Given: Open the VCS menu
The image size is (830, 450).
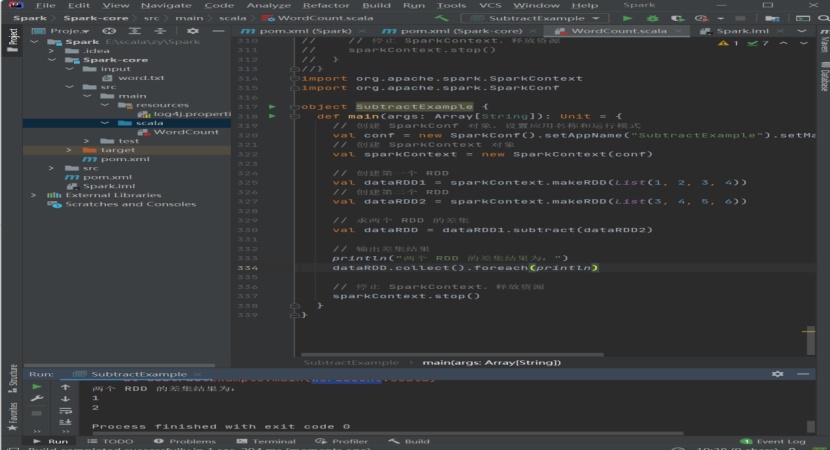Looking at the screenshot, I should pyautogui.click(x=490, y=5).
